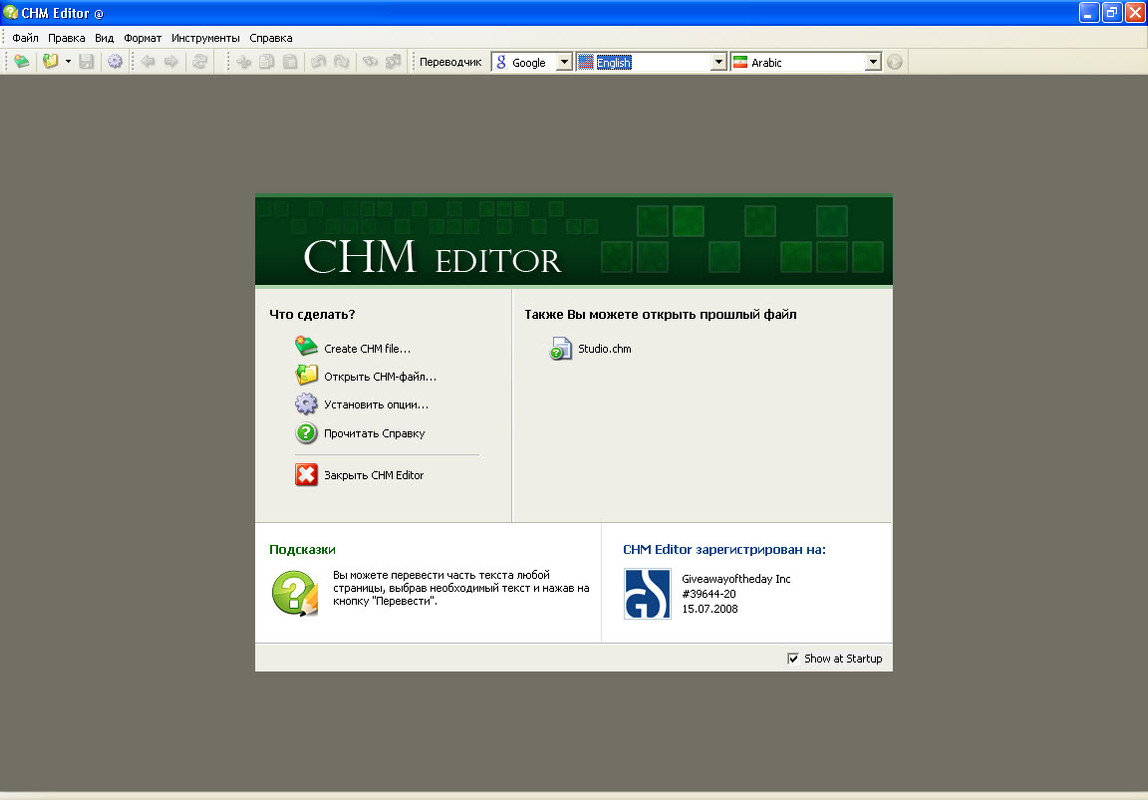Viewport: 1148px width, 800px height.
Task: Click the cut scissors toolbar icon
Action: point(244,62)
